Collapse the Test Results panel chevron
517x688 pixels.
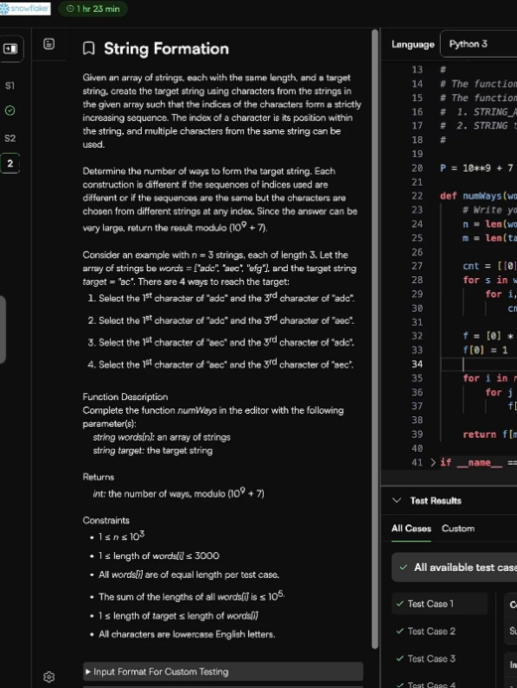[x=397, y=500]
